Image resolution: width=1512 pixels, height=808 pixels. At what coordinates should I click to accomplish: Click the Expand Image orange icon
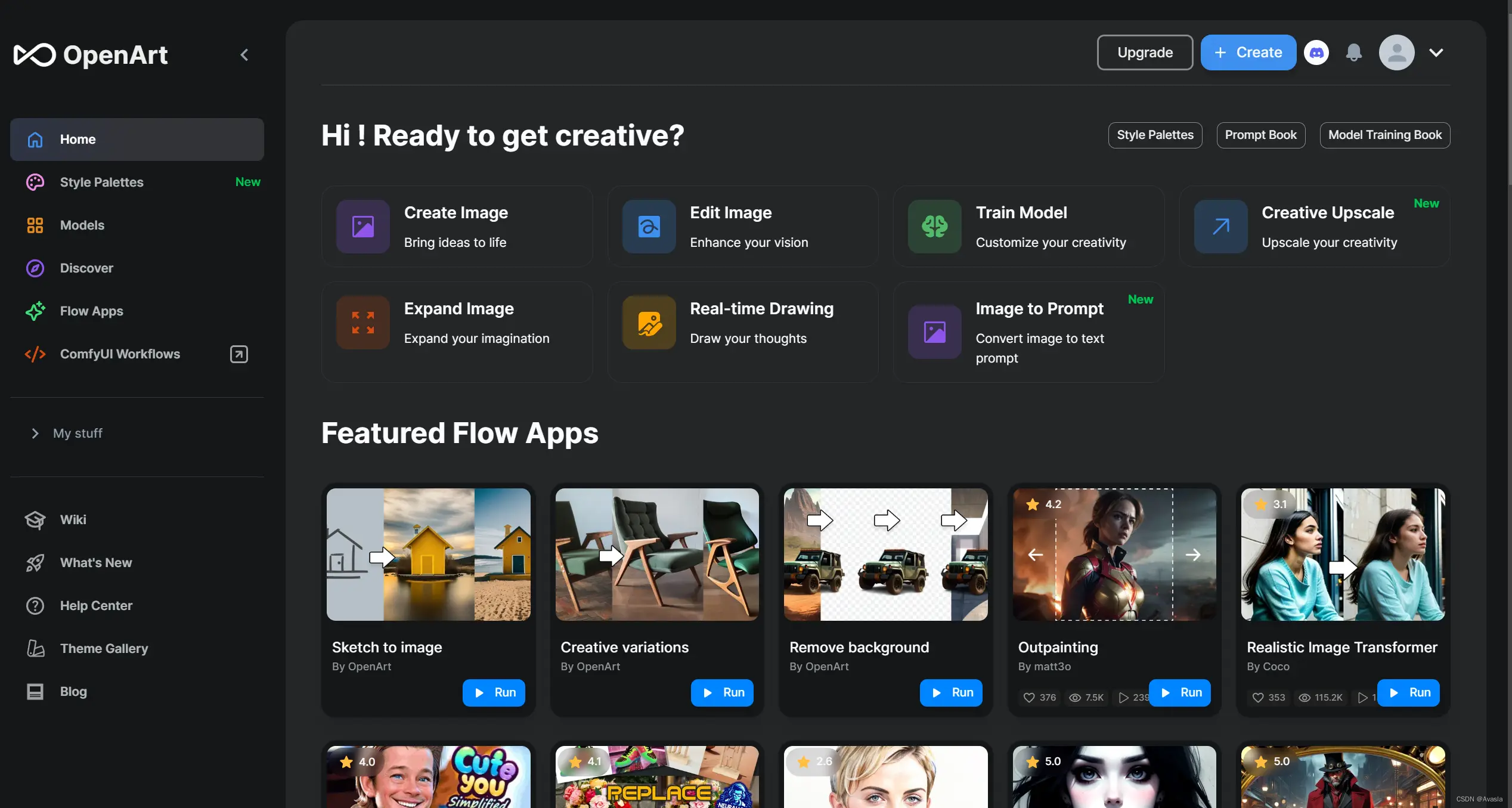(362, 323)
